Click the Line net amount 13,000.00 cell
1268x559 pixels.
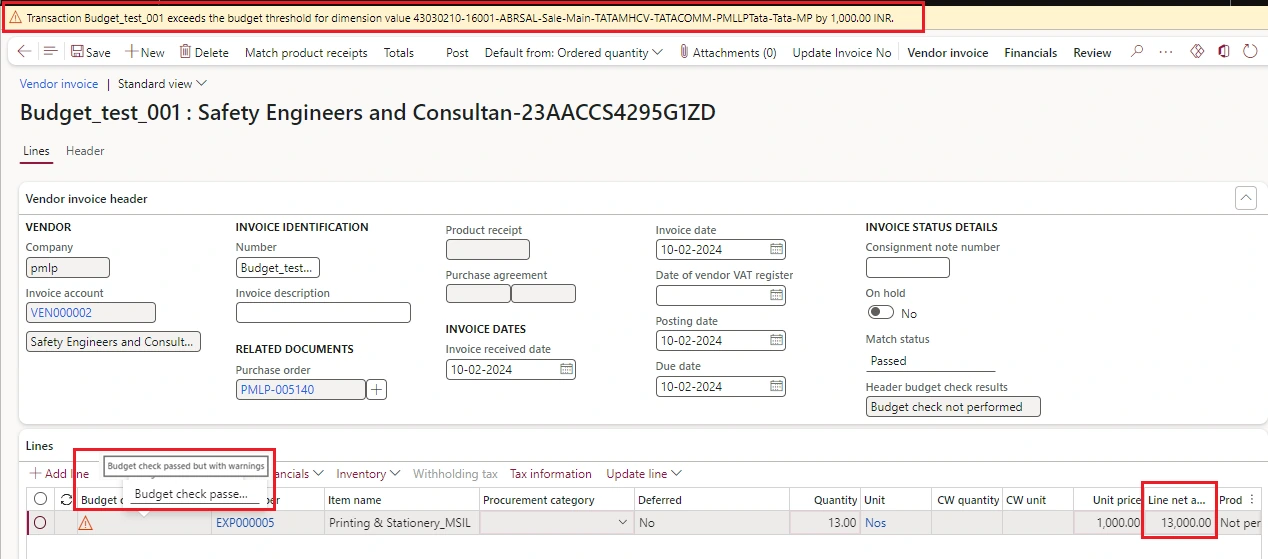tap(1179, 522)
